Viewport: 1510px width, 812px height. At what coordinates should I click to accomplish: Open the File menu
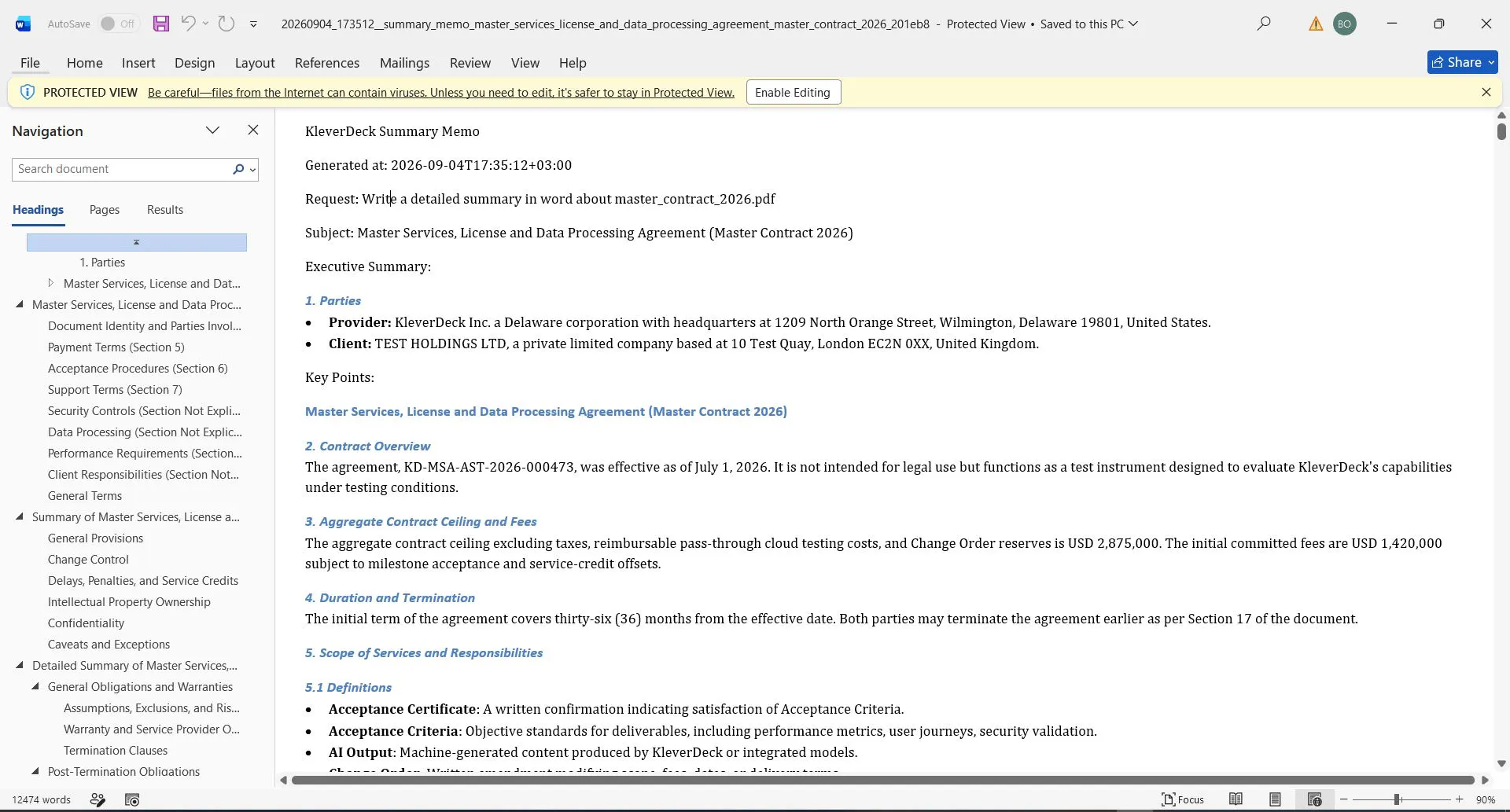coord(30,63)
